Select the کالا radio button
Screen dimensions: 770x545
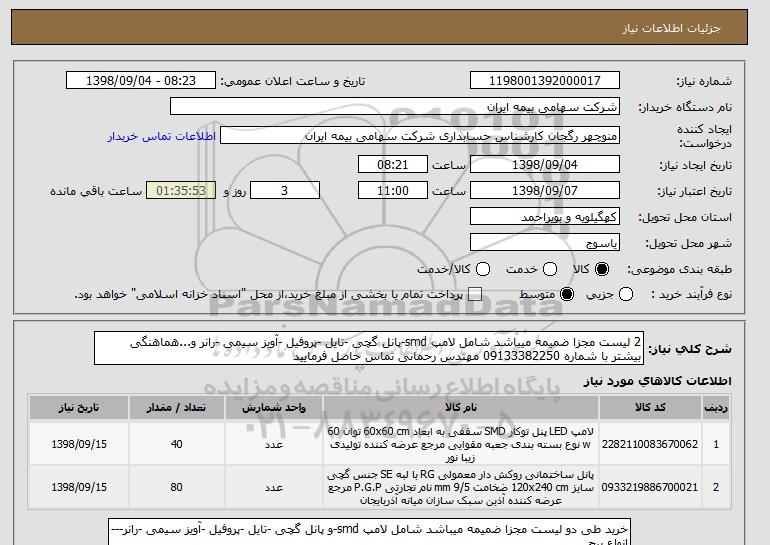602,269
